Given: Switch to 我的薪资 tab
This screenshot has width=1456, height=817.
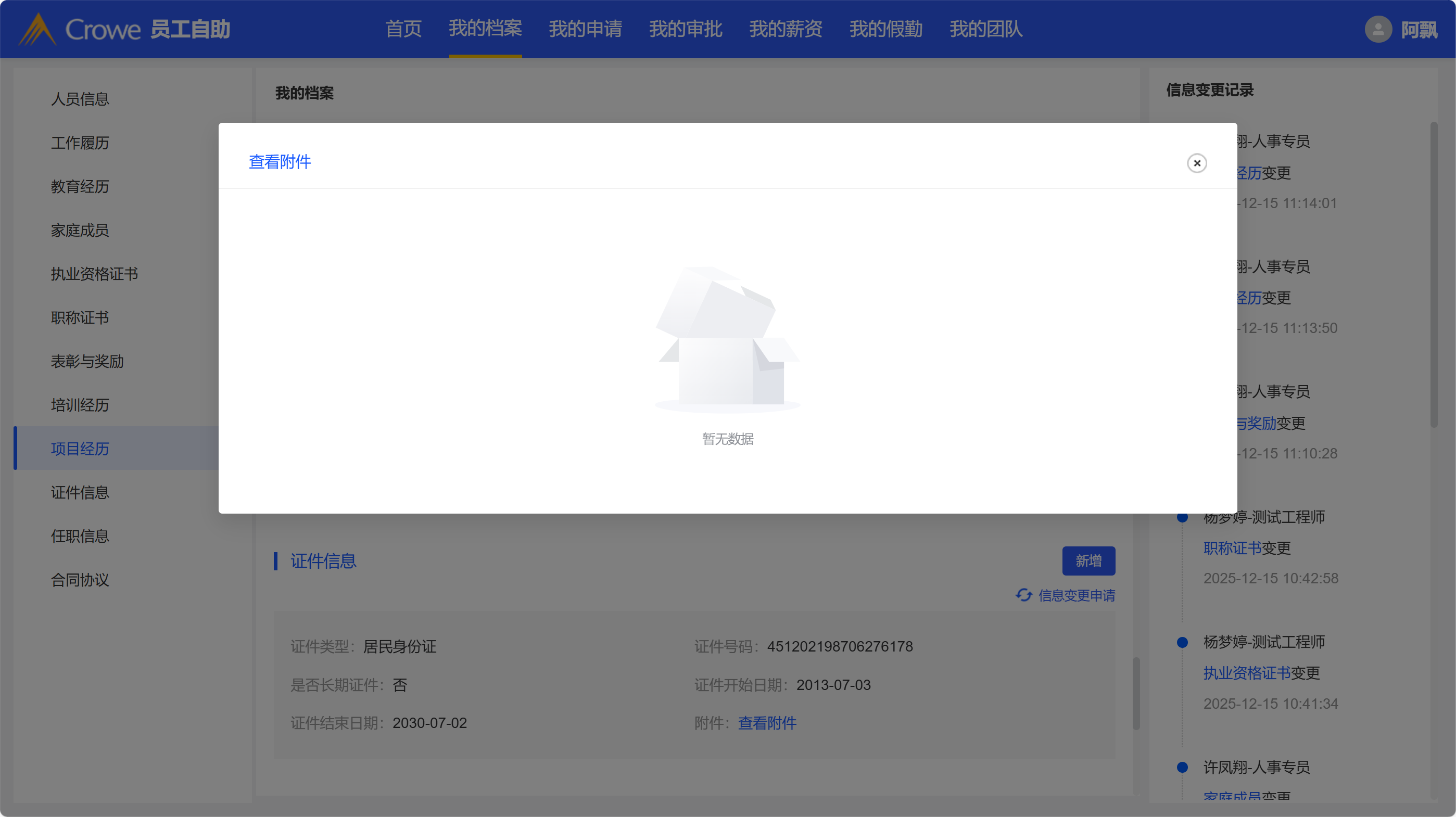Looking at the screenshot, I should click(x=785, y=29).
